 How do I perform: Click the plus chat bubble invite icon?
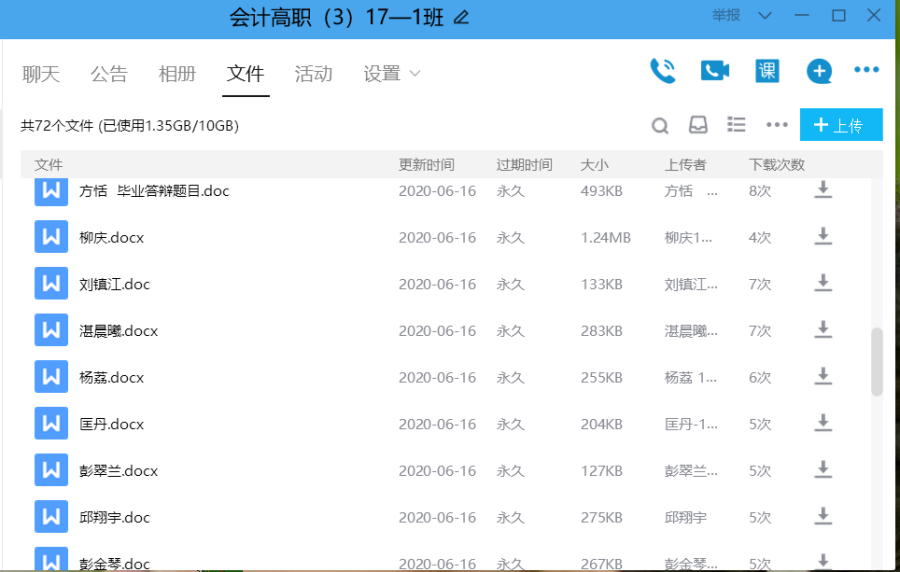819,71
